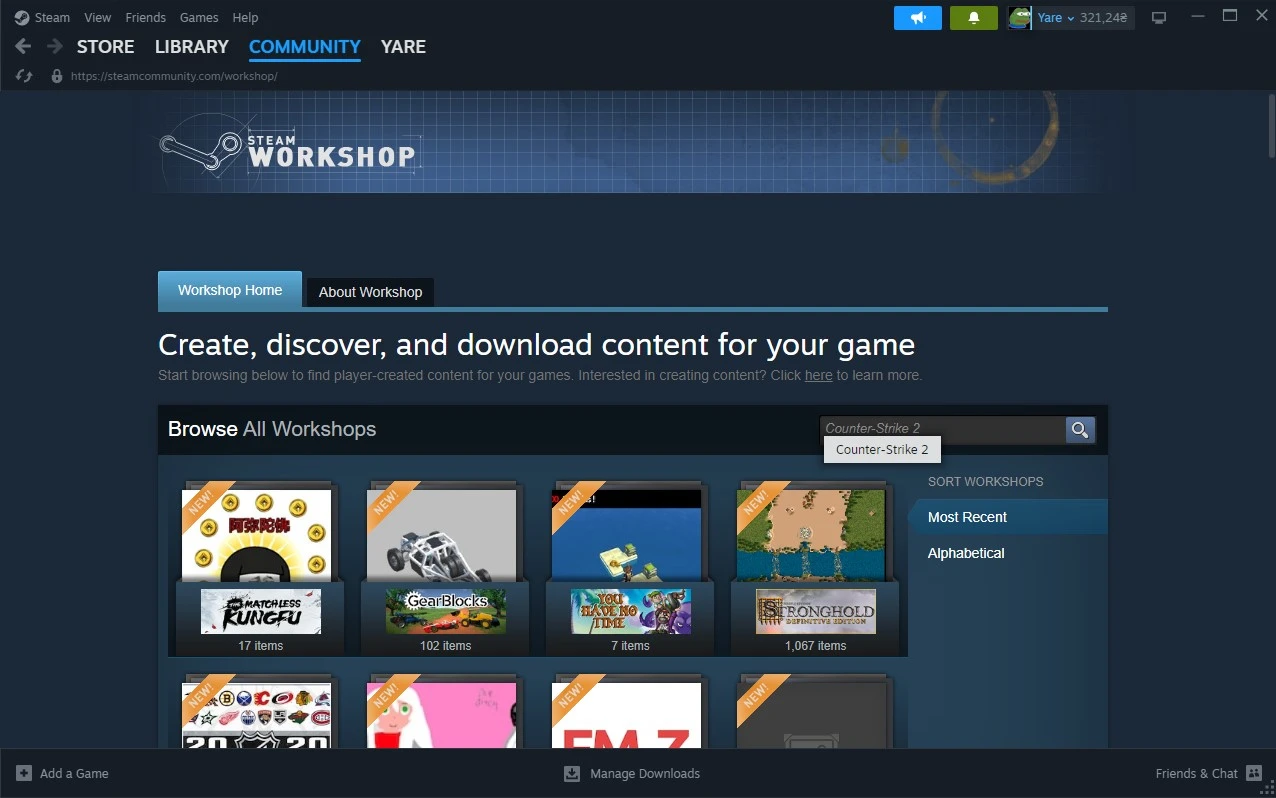Viewport: 1276px width, 798px height.
Task: Sort workshops by Most Recent
Action: pos(1008,517)
